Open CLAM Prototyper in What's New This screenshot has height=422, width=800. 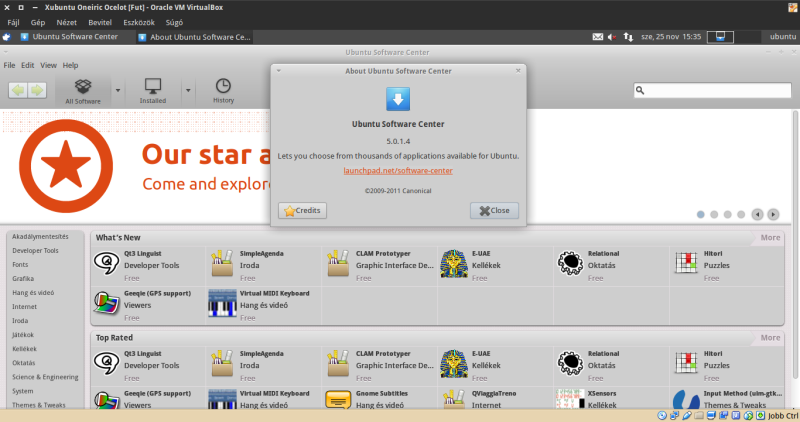click(x=380, y=265)
